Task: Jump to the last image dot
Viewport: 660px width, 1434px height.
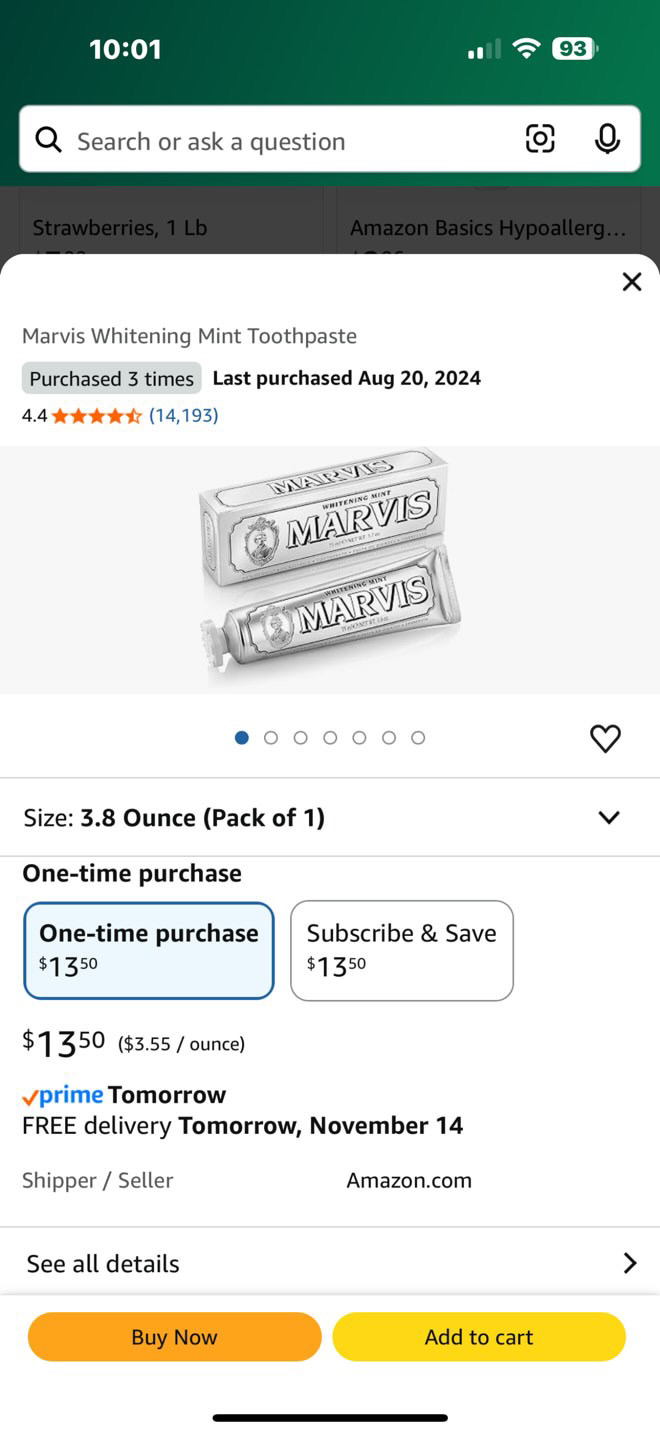Action: point(418,738)
